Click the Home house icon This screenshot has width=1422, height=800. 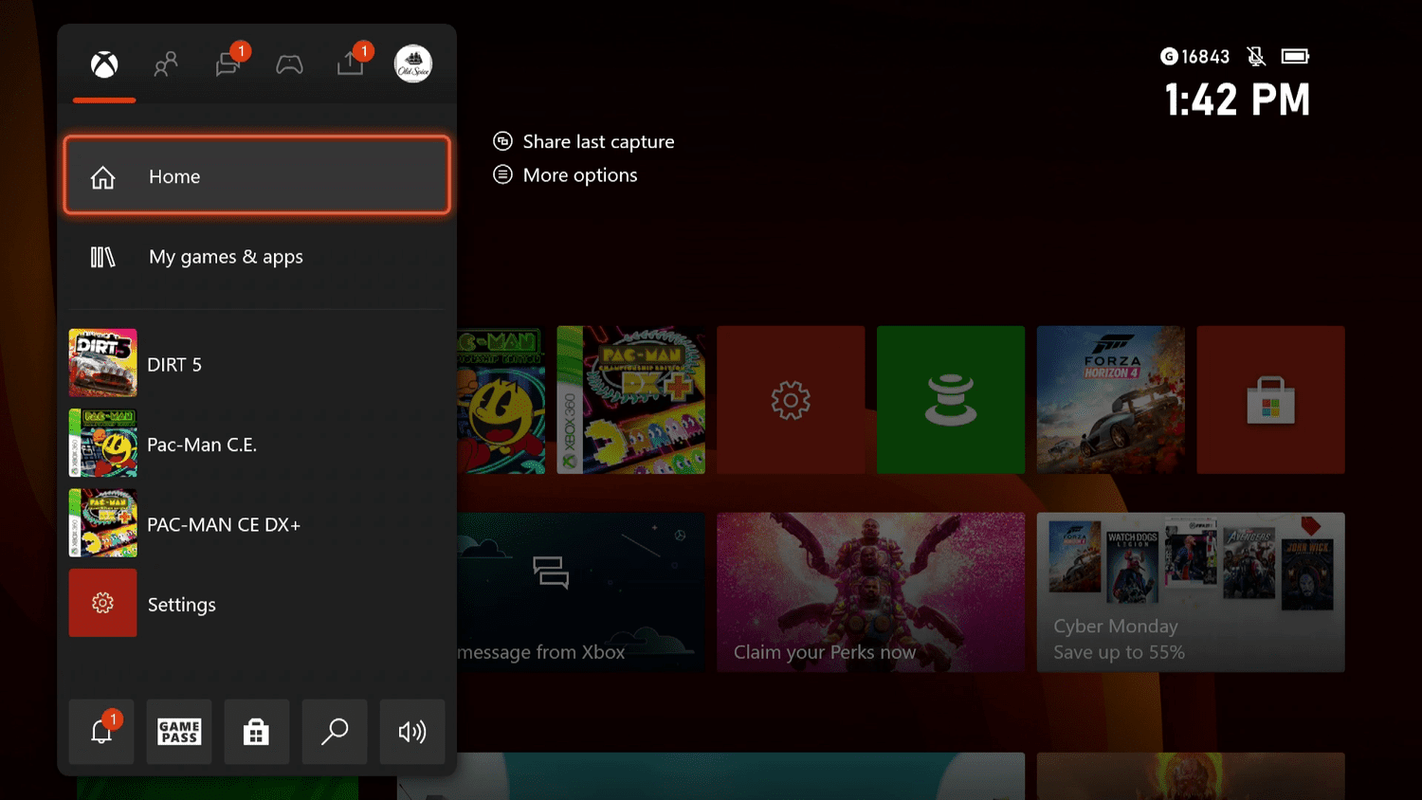(103, 177)
